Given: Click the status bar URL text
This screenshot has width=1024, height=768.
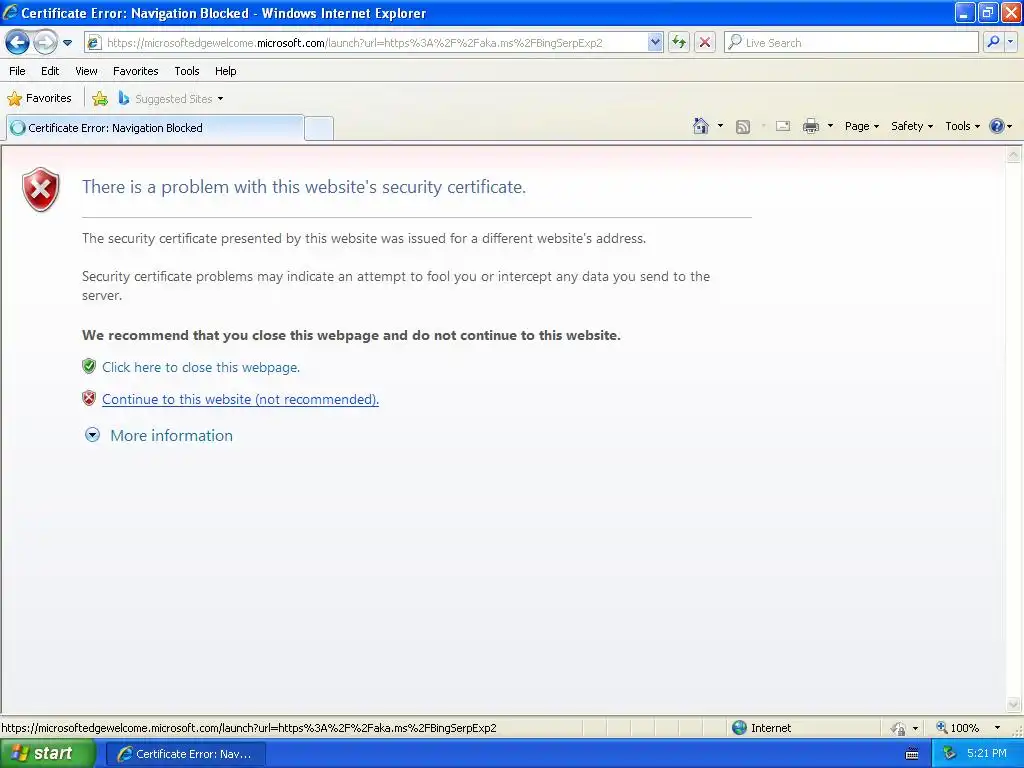Looking at the screenshot, I should [x=249, y=728].
